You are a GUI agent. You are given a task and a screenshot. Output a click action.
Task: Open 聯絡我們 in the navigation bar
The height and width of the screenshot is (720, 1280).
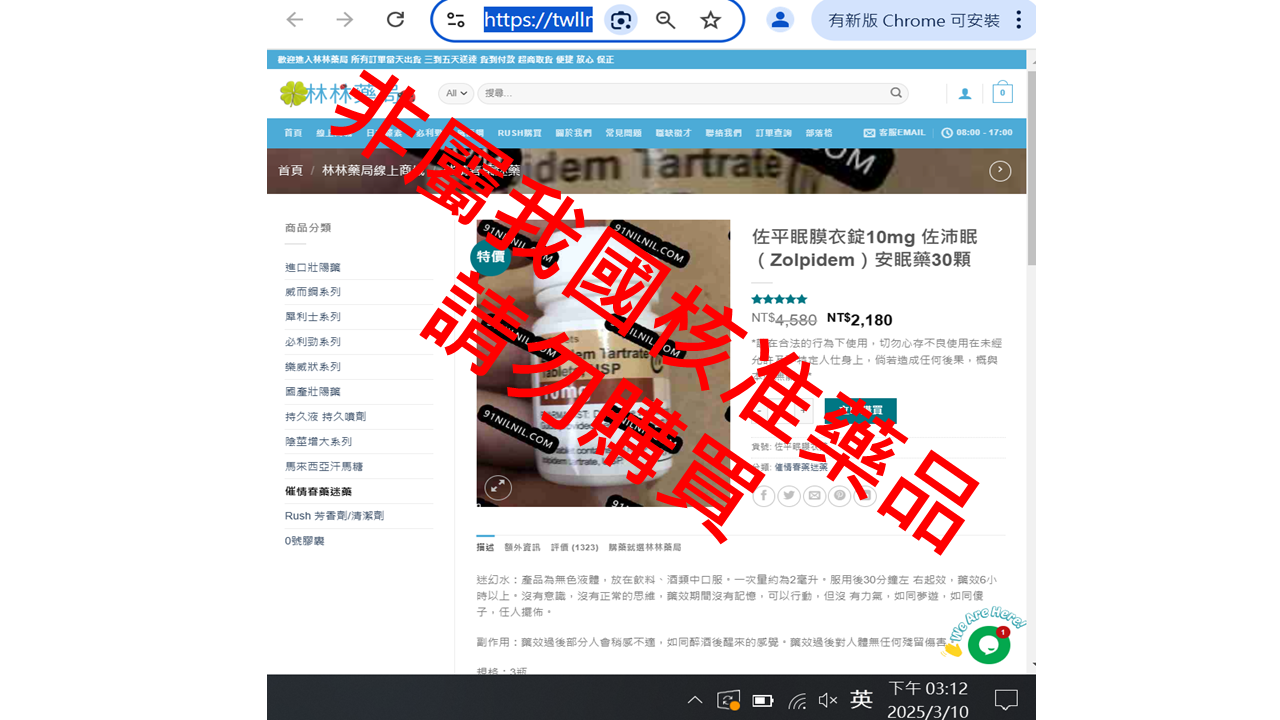pos(723,133)
